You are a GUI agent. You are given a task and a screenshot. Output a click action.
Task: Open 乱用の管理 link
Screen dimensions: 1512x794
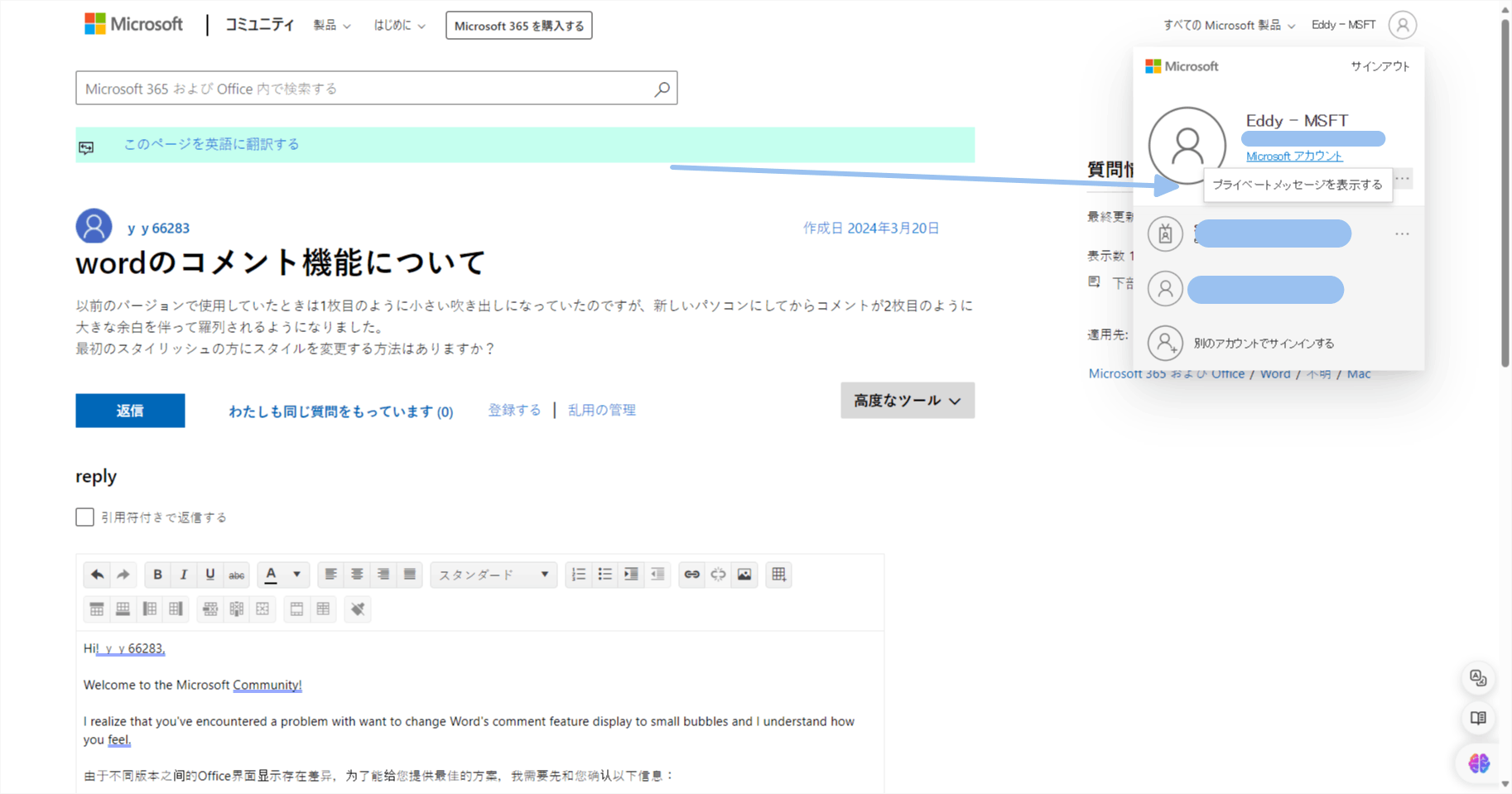[602, 410]
